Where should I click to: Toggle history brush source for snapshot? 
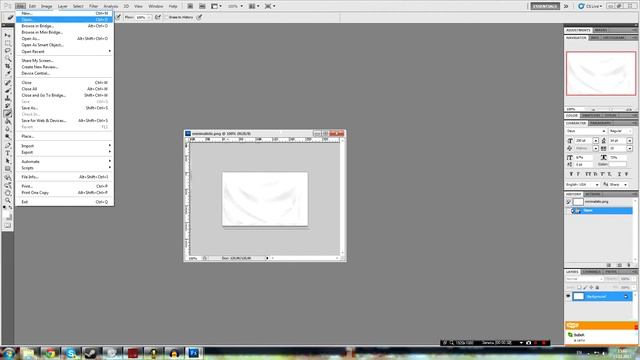click(568, 202)
